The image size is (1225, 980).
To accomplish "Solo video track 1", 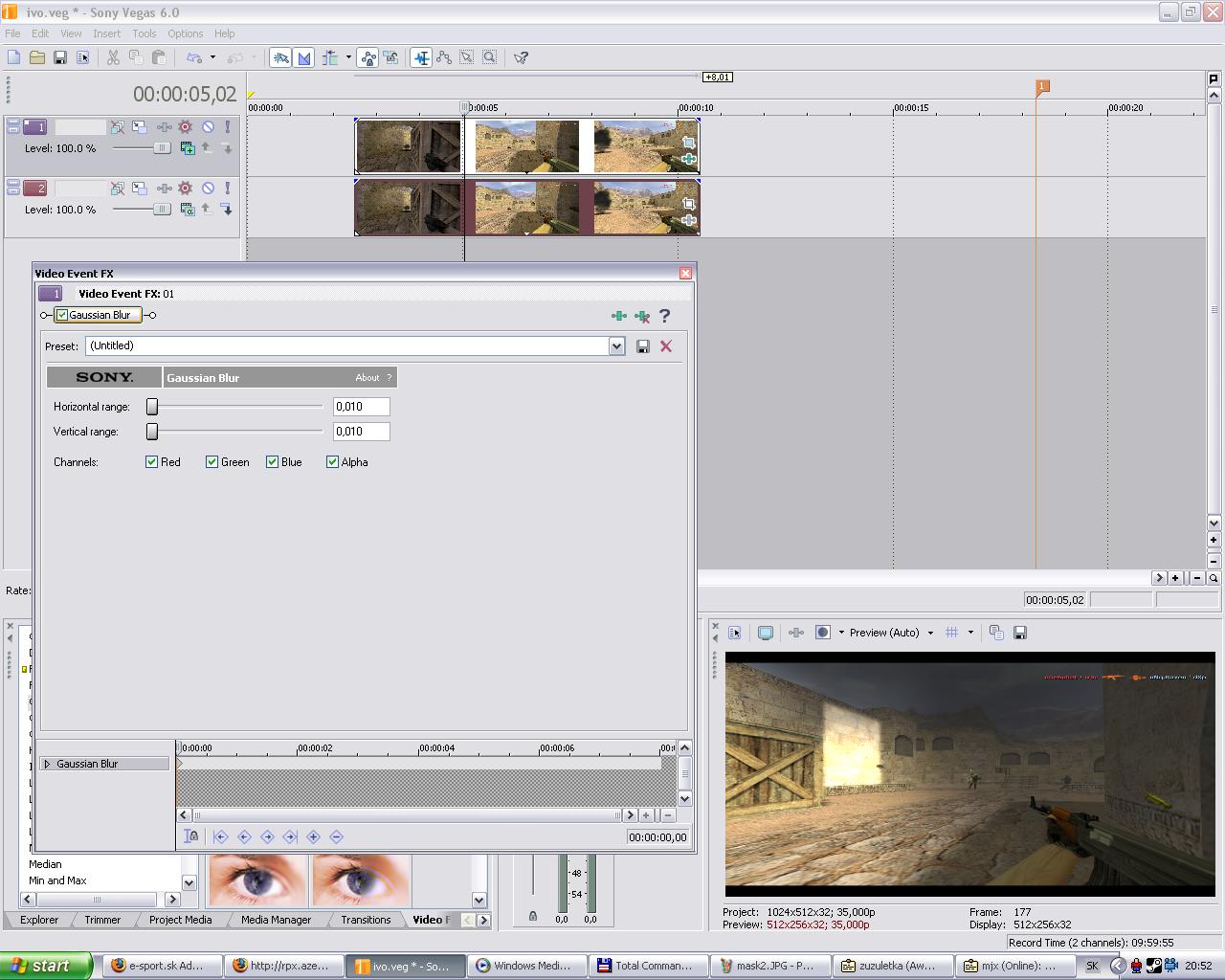I will [228, 126].
